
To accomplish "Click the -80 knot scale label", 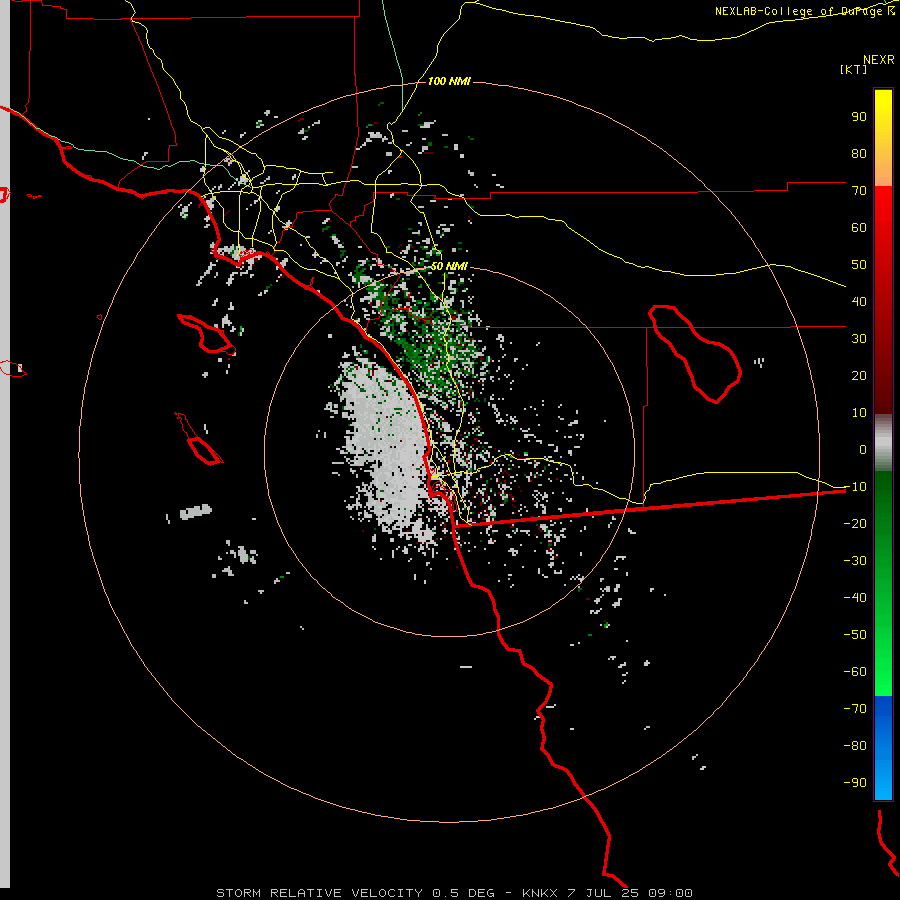I will [x=855, y=746].
